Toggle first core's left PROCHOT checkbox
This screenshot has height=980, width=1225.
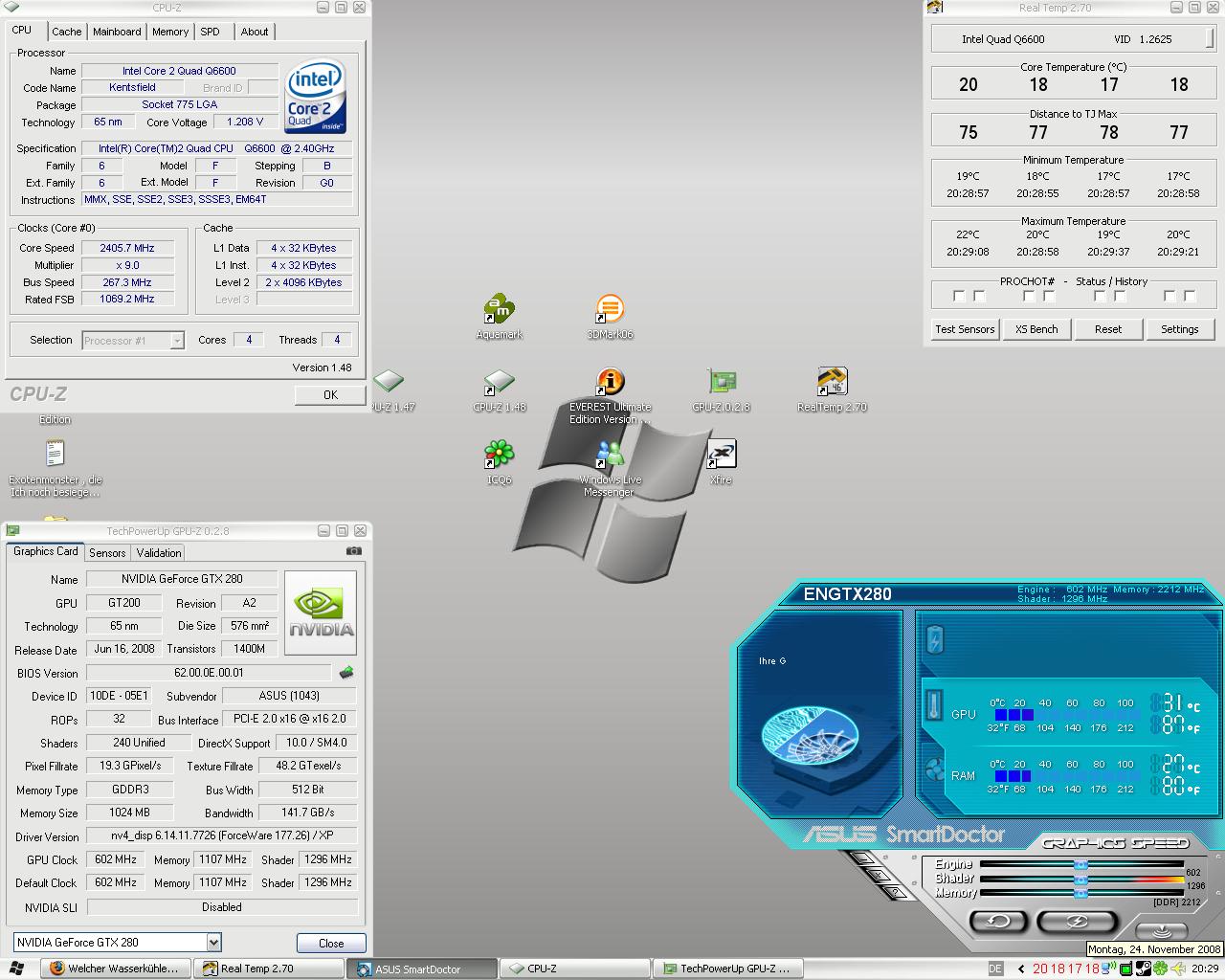pyautogui.click(x=959, y=297)
